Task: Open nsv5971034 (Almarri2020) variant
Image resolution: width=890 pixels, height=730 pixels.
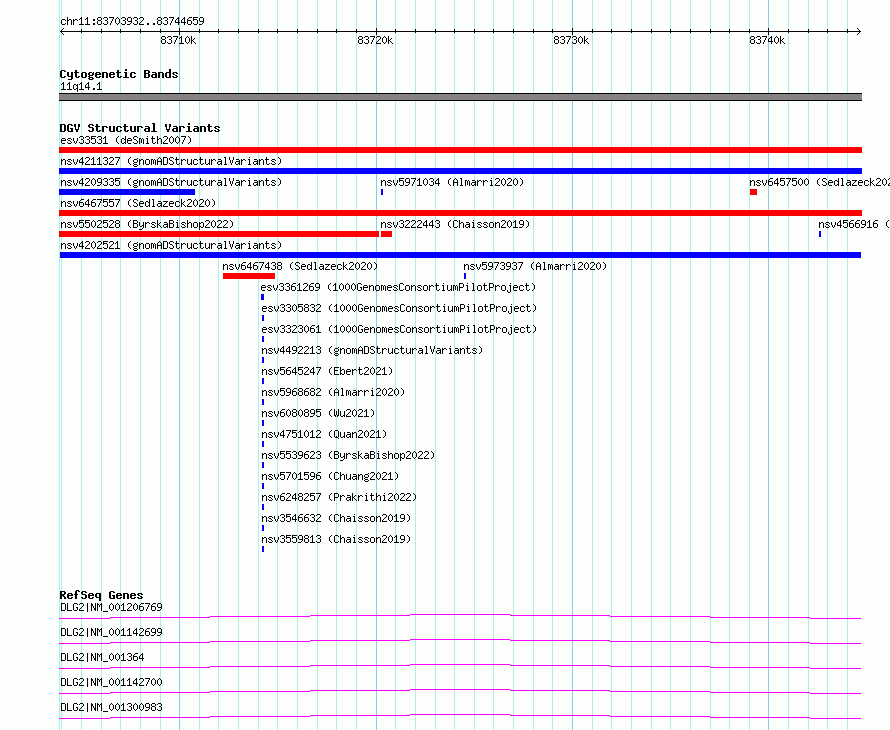Action: (452, 182)
